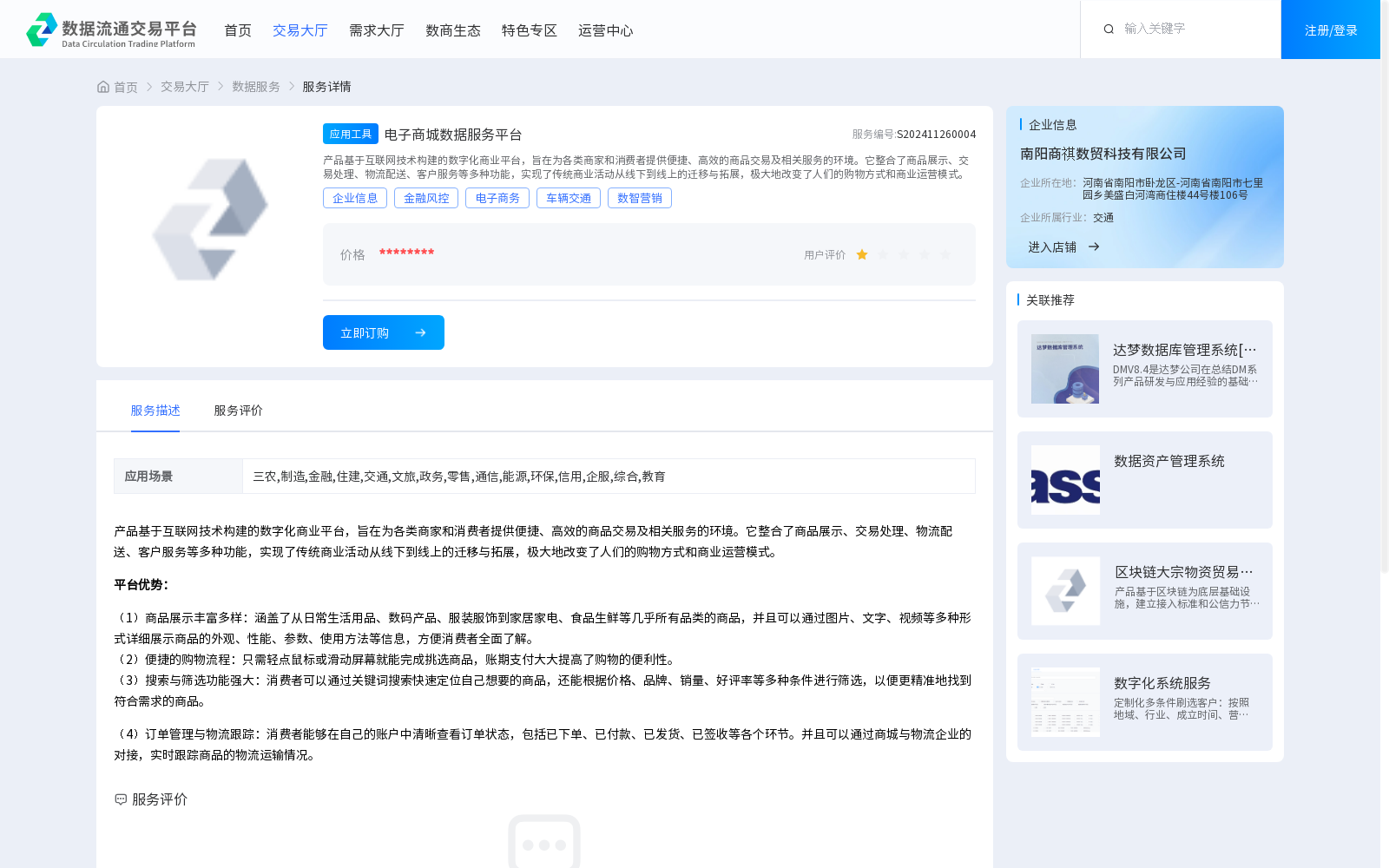Click the 应用工具 label badge

pyautogui.click(x=351, y=134)
